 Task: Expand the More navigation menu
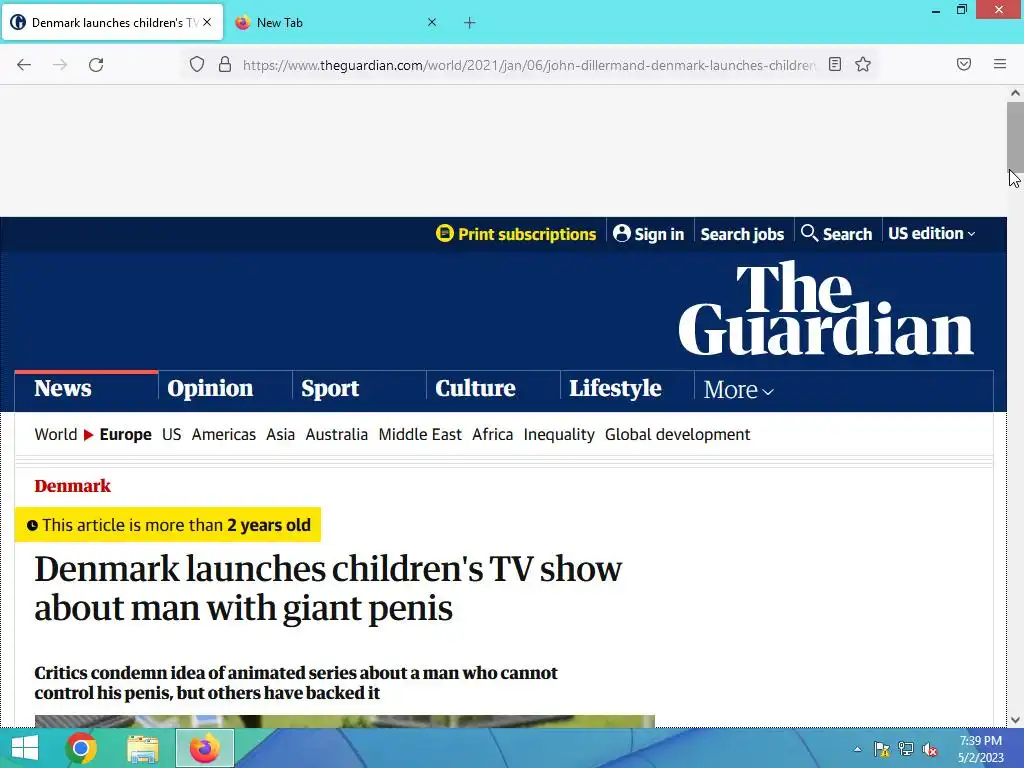pos(738,390)
